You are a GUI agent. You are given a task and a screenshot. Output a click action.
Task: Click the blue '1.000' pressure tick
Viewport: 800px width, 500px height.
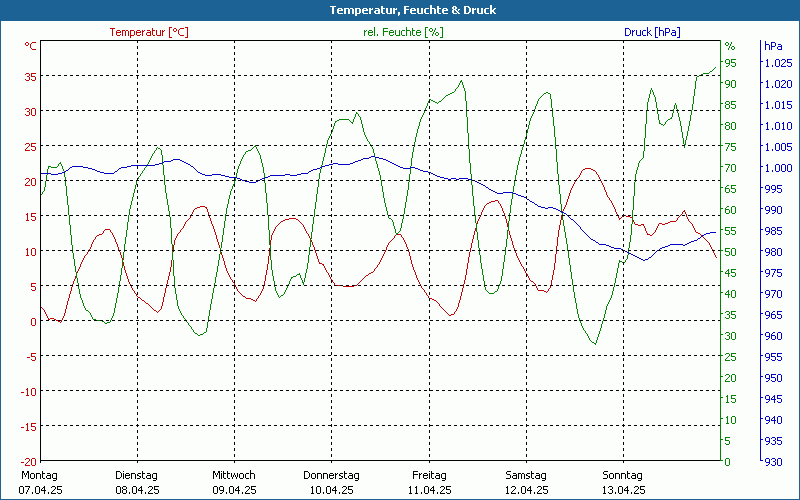778,168
